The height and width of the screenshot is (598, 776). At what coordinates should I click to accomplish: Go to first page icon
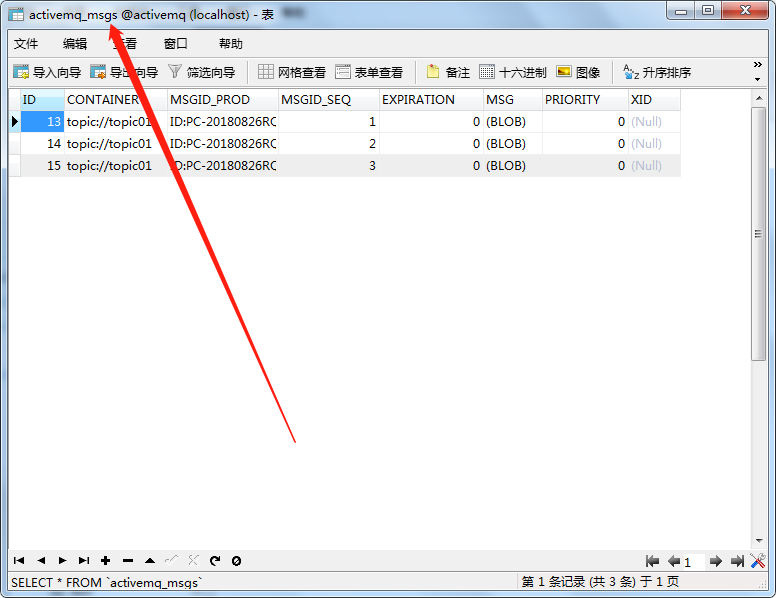pyautogui.click(x=652, y=561)
